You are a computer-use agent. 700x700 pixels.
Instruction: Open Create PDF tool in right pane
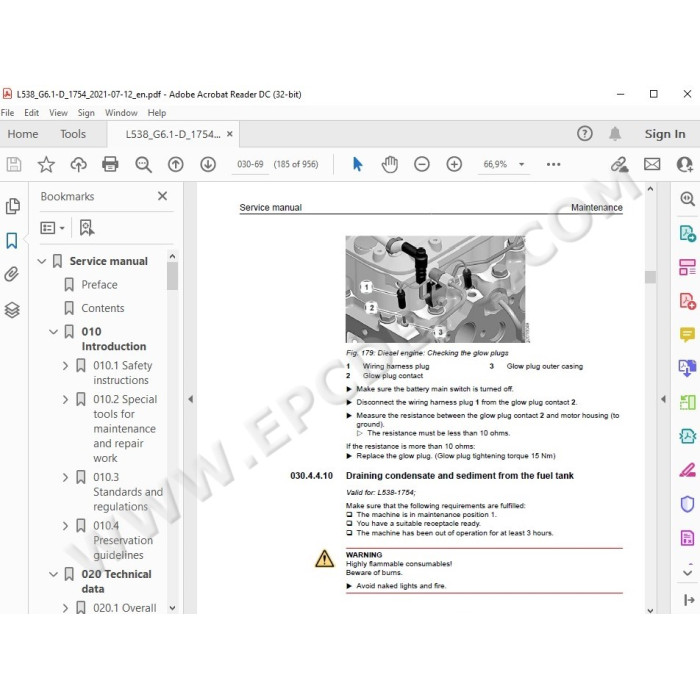click(x=688, y=301)
